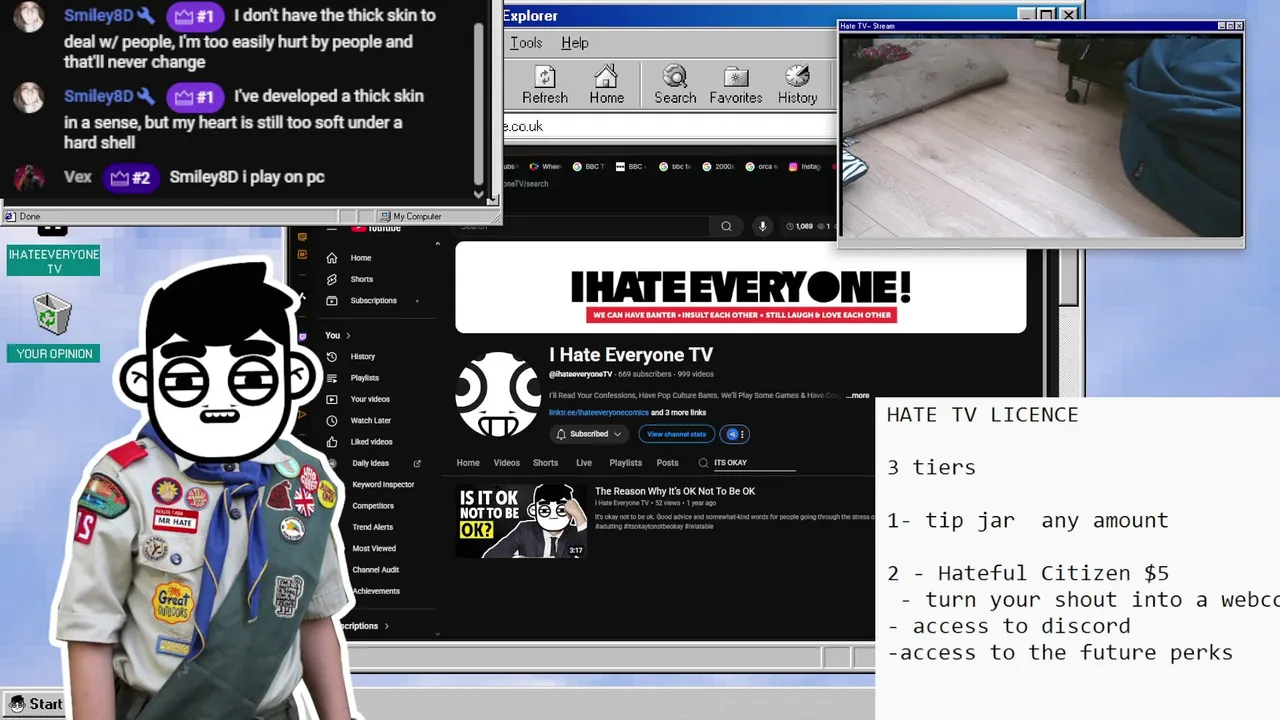Click the bell icon on Subscribed button
The width and height of the screenshot is (1280, 720).
(x=561, y=434)
